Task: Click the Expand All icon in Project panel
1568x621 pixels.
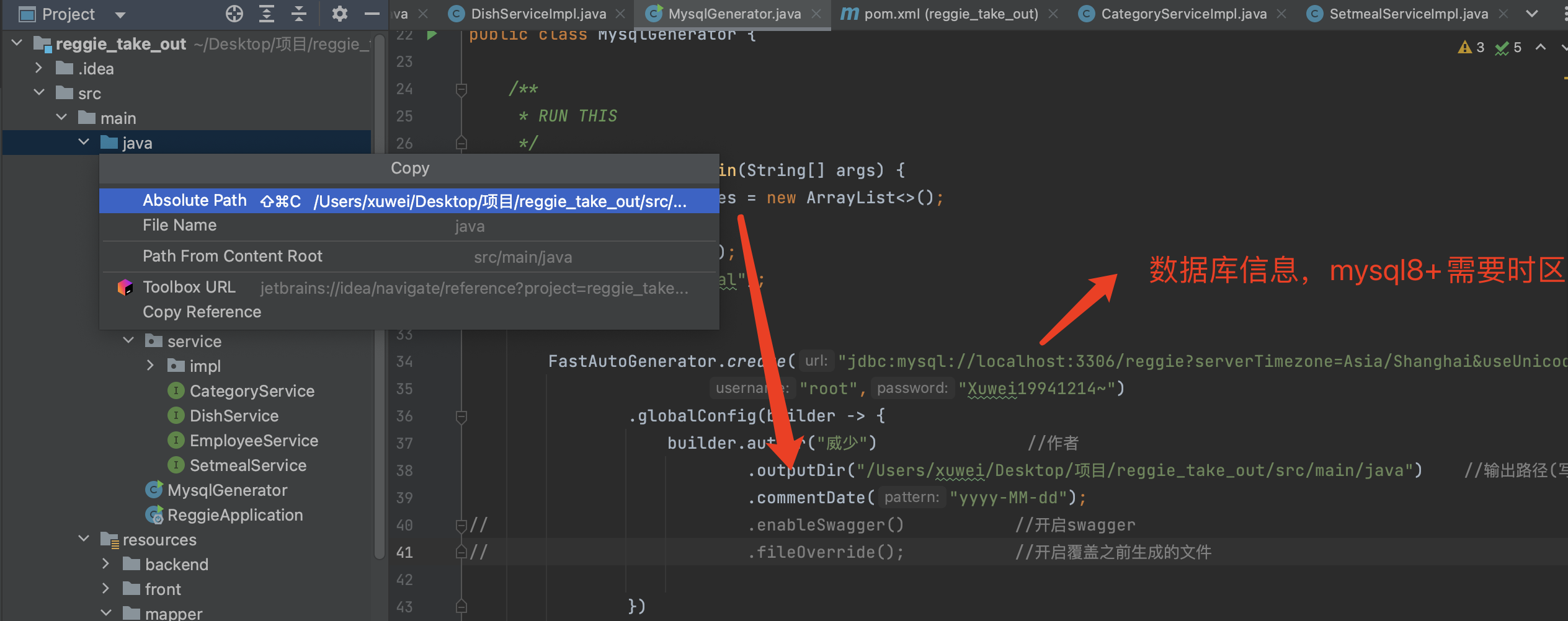Action: coord(267,14)
